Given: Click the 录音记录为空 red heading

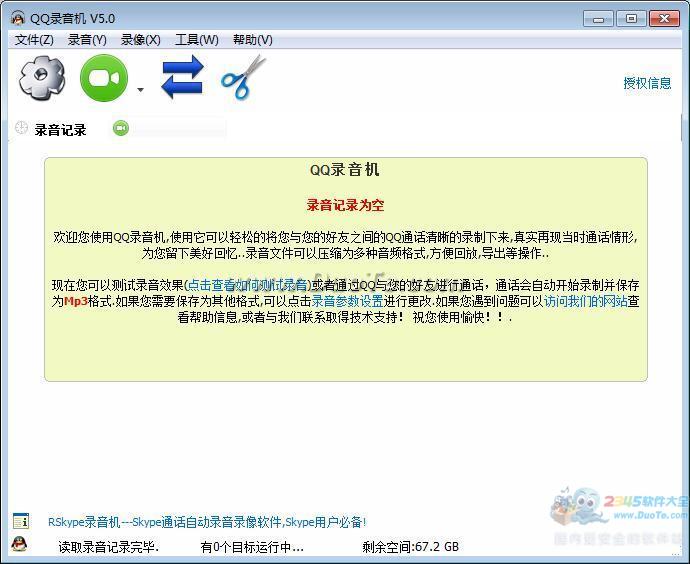Looking at the screenshot, I should 345,205.
